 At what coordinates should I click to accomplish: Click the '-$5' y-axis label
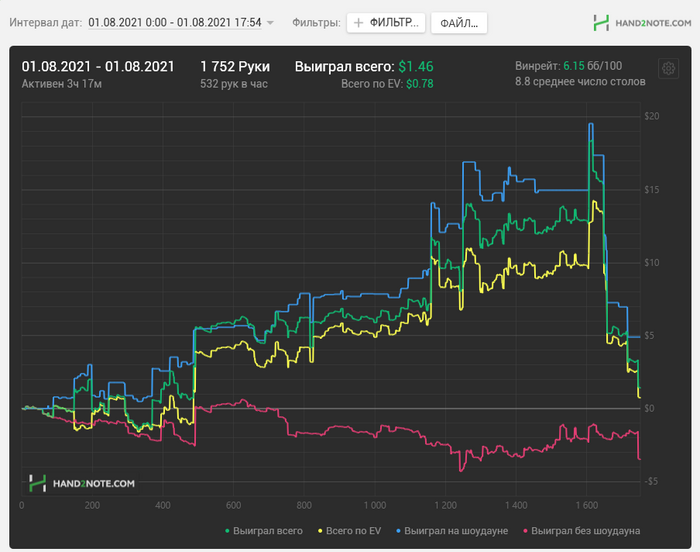pos(651,481)
